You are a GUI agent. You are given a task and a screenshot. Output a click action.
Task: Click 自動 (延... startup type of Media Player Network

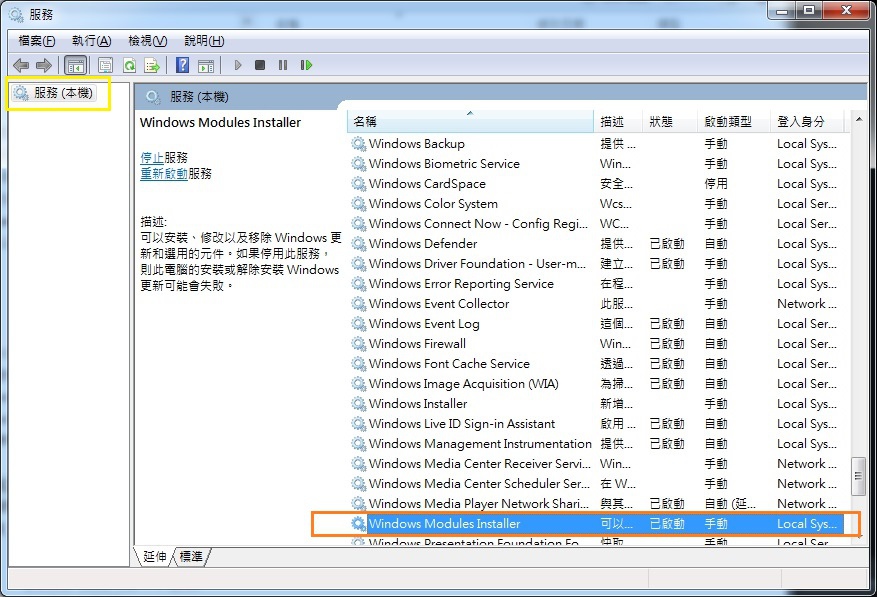pos(730,504)
